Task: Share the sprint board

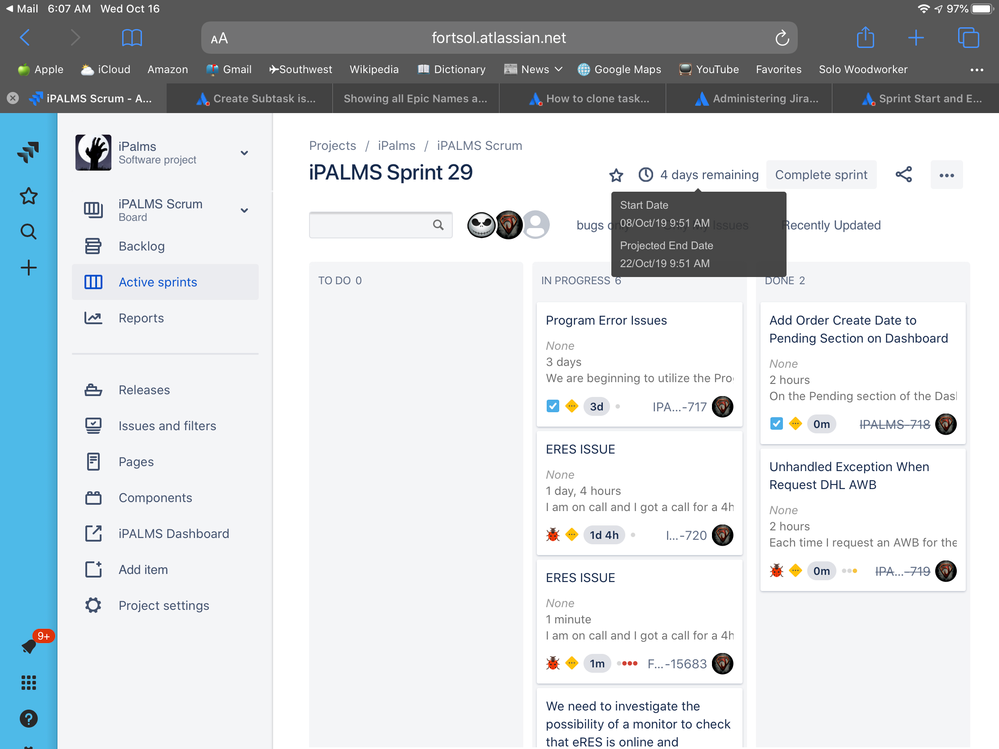Action: coord(903,175)
